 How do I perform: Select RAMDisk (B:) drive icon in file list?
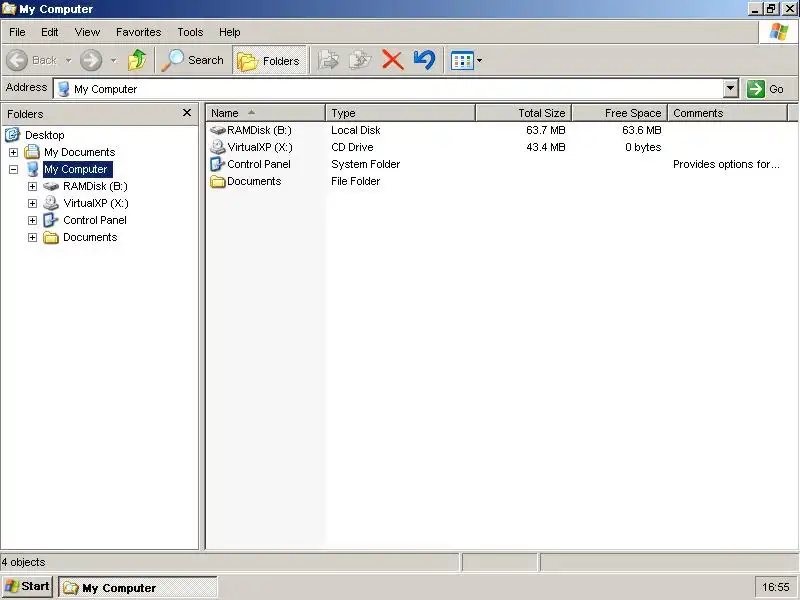point(217,130)
